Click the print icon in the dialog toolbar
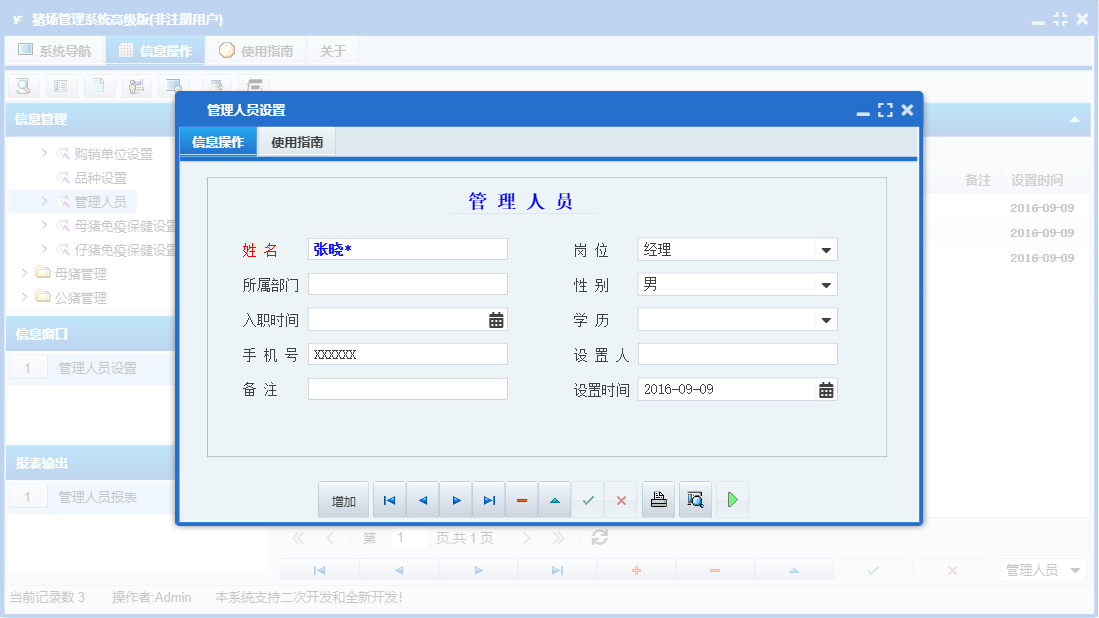This screenshot has height=618, width=1099. pyautogui.click(x=657, y=499)
